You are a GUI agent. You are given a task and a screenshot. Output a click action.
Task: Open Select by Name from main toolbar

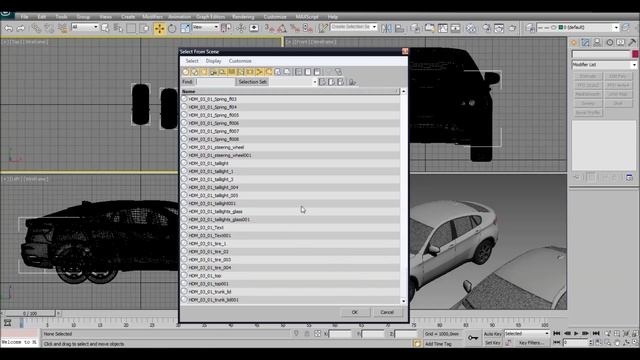point(118,28)
